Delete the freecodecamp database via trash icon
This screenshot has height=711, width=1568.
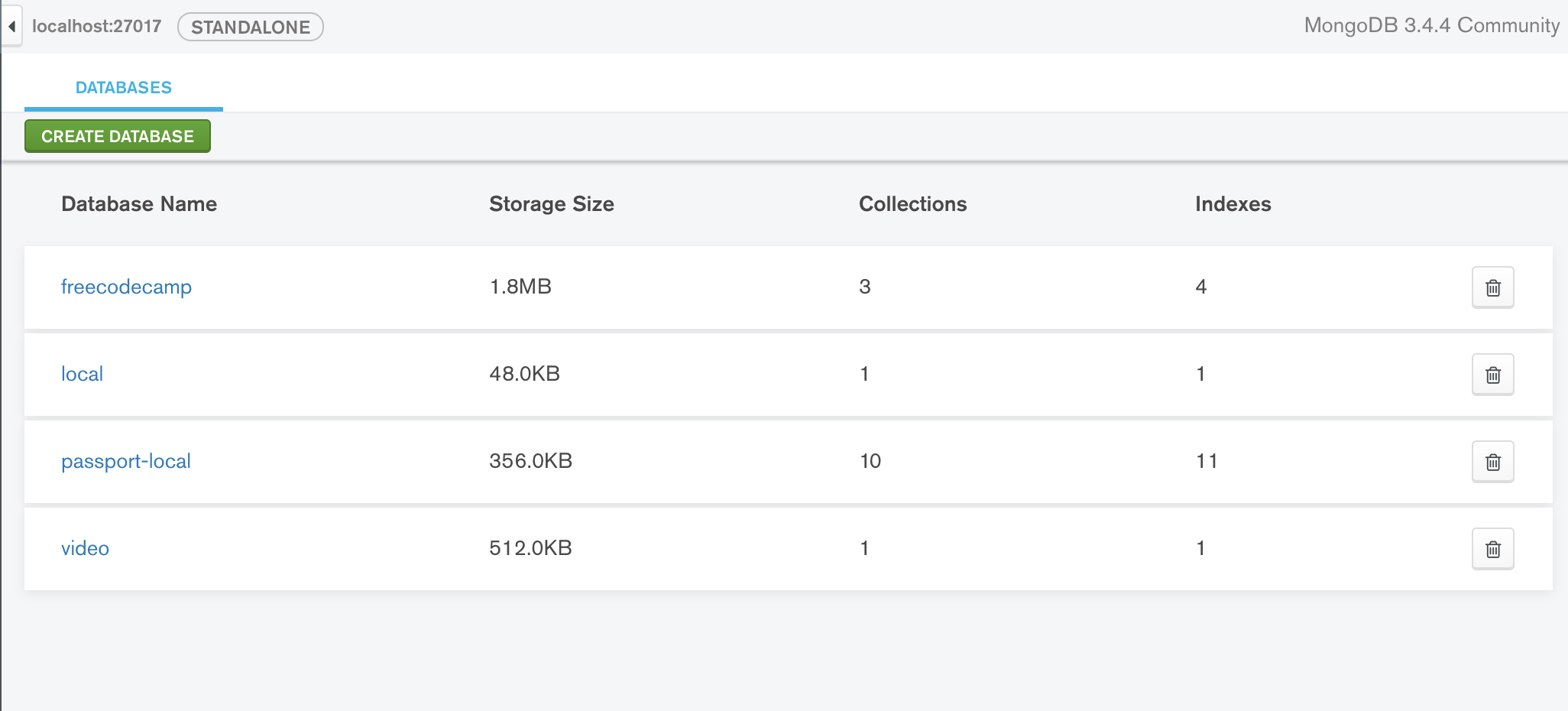point(1492,287)
